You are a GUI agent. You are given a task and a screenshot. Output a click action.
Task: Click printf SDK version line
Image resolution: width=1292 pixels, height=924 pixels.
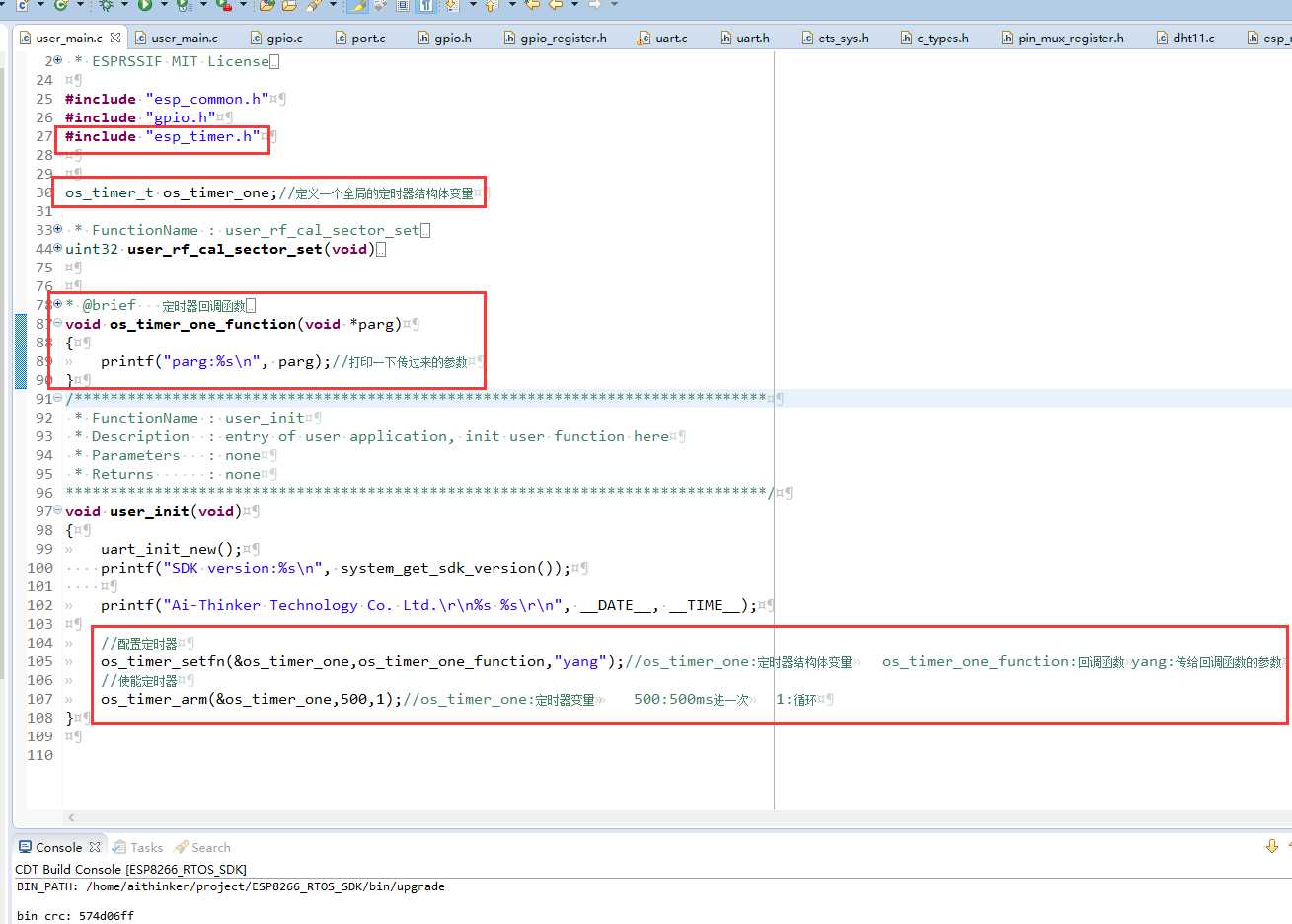(x=336, y=568)
